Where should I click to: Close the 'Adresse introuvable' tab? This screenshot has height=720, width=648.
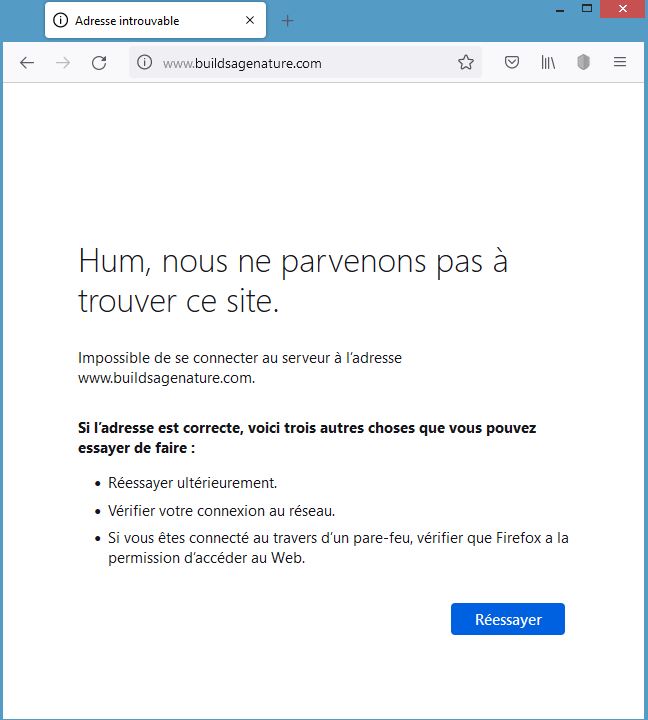(250, 20)
